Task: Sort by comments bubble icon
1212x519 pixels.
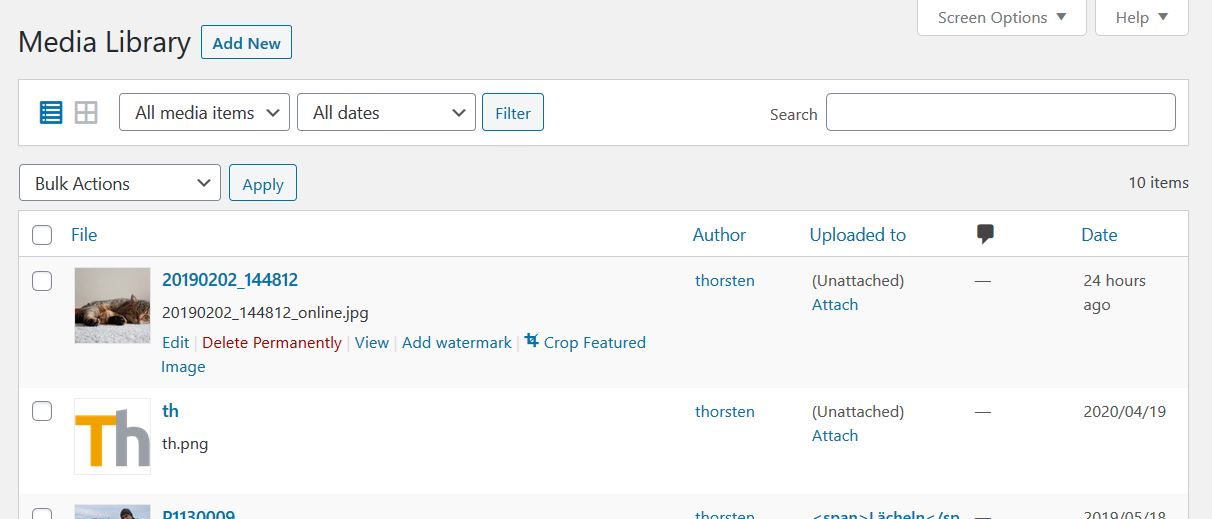Action: (x=986, y=235)
